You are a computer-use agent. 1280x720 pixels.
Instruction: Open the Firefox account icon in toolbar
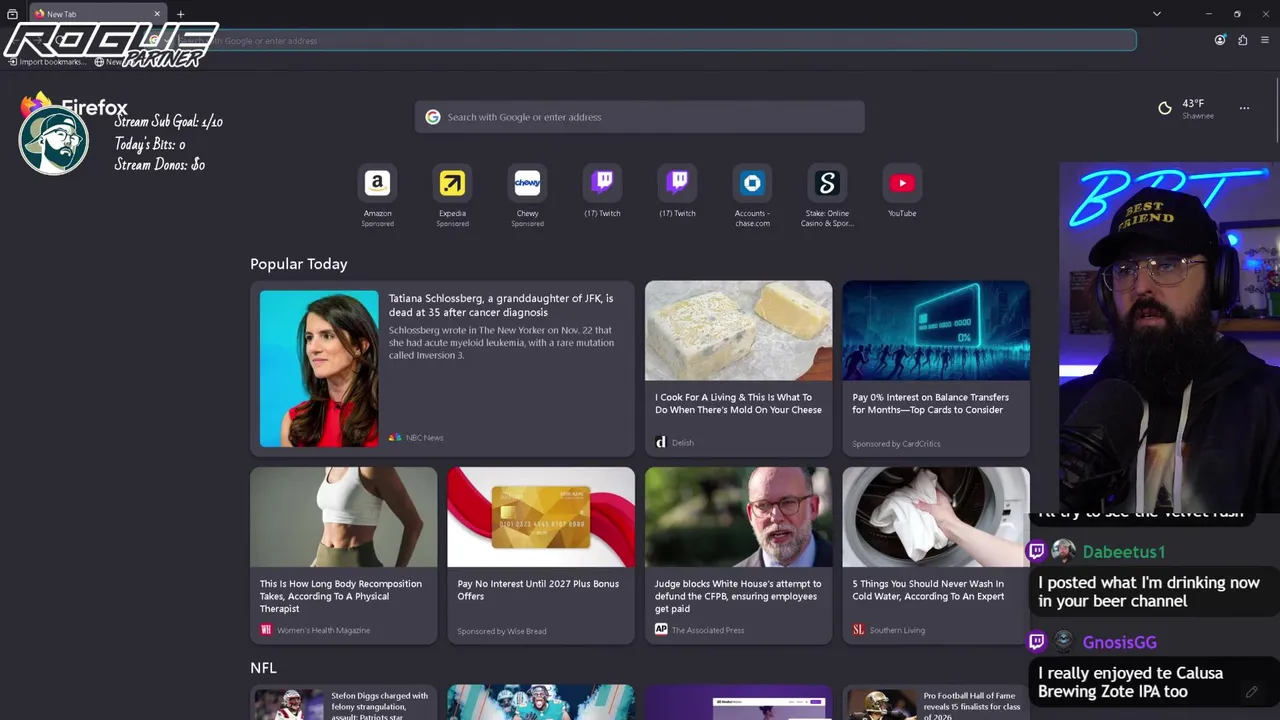point(1220,40)
